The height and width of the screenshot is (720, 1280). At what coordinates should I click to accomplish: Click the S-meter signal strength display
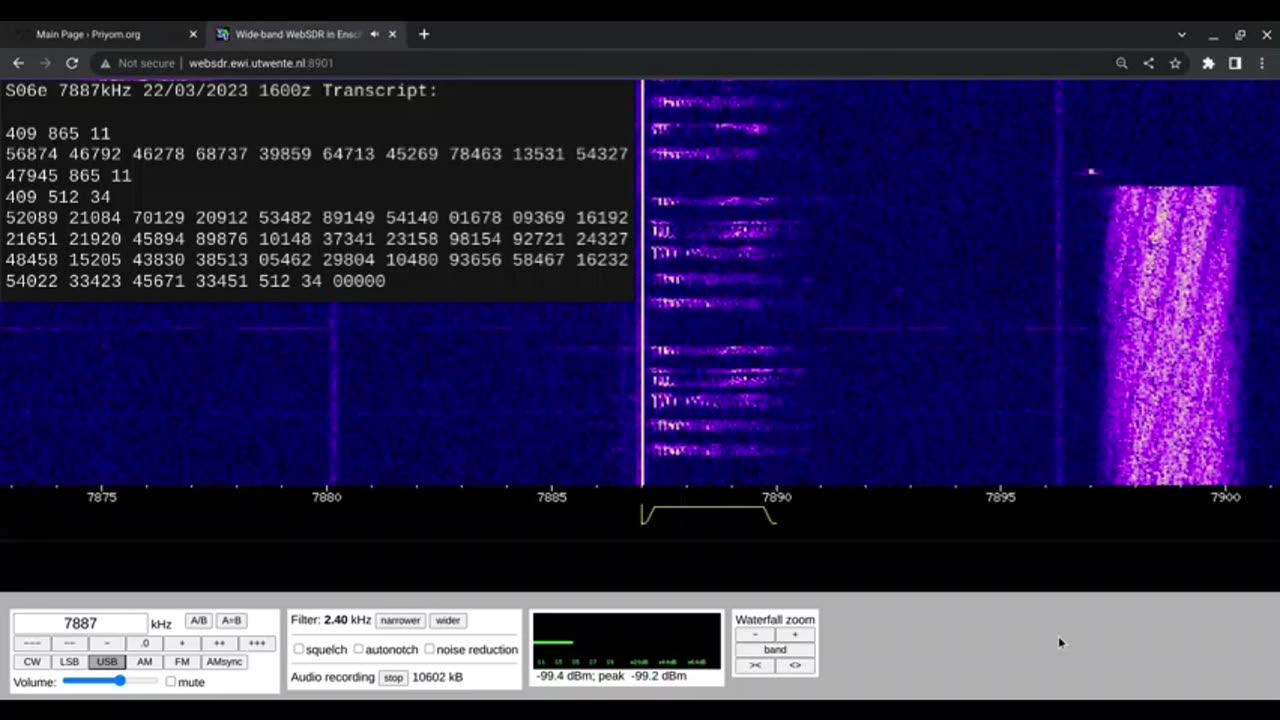(626, 640)
